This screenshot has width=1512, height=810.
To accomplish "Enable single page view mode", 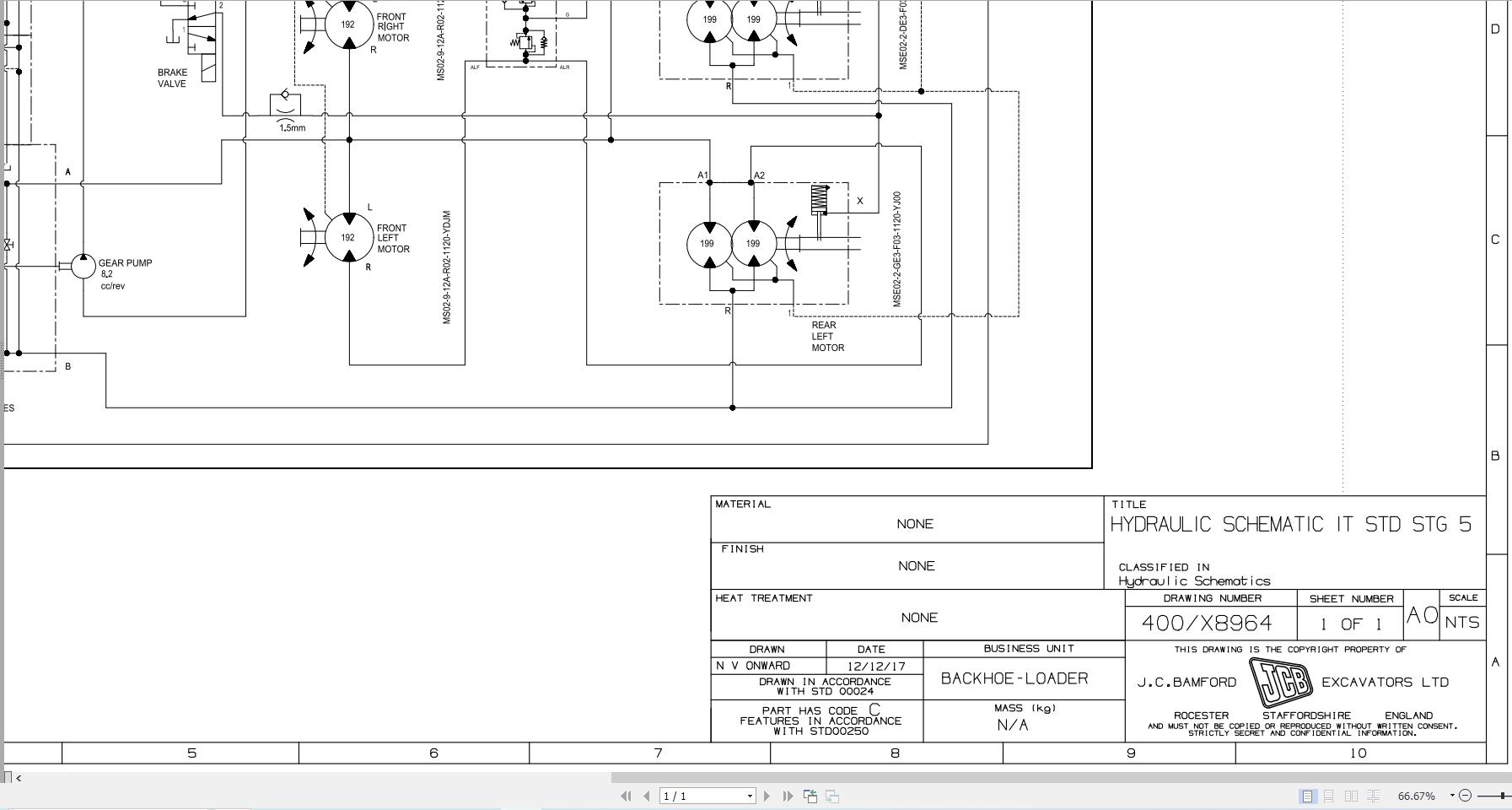I will point(1307,795).
